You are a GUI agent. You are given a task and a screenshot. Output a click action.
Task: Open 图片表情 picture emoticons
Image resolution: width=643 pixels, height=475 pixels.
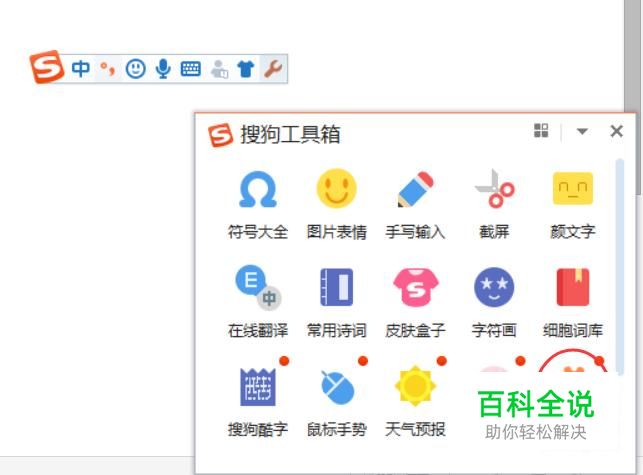(336, 204)
